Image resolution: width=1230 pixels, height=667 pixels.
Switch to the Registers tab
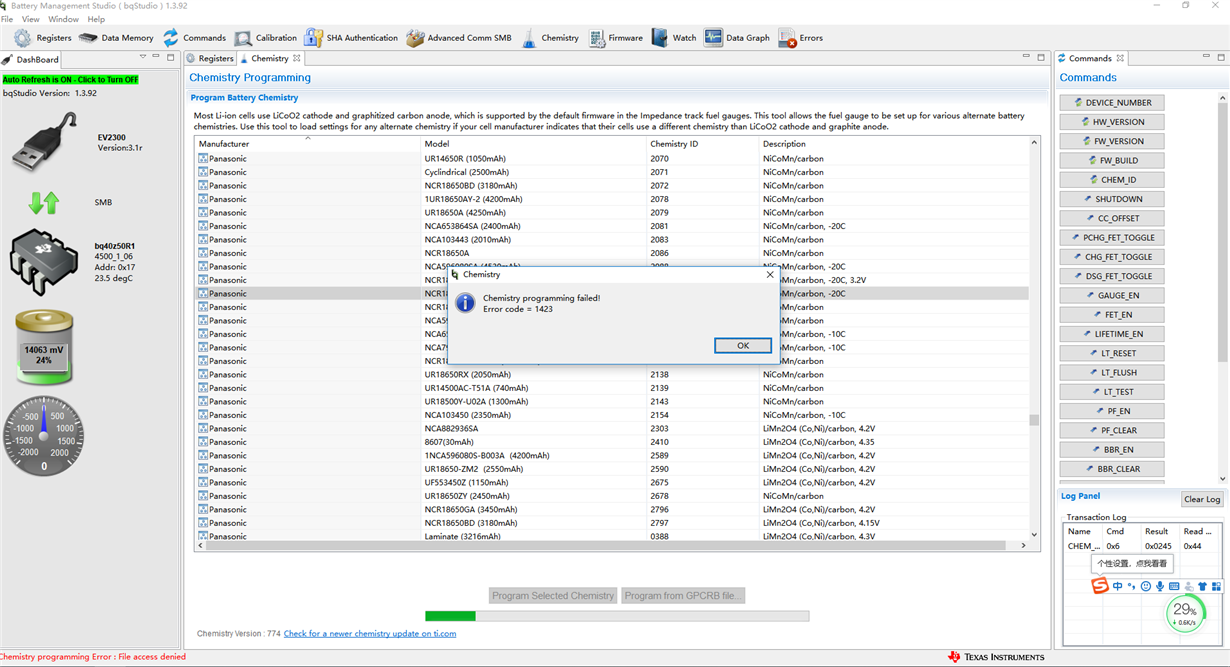pos(210,58)
